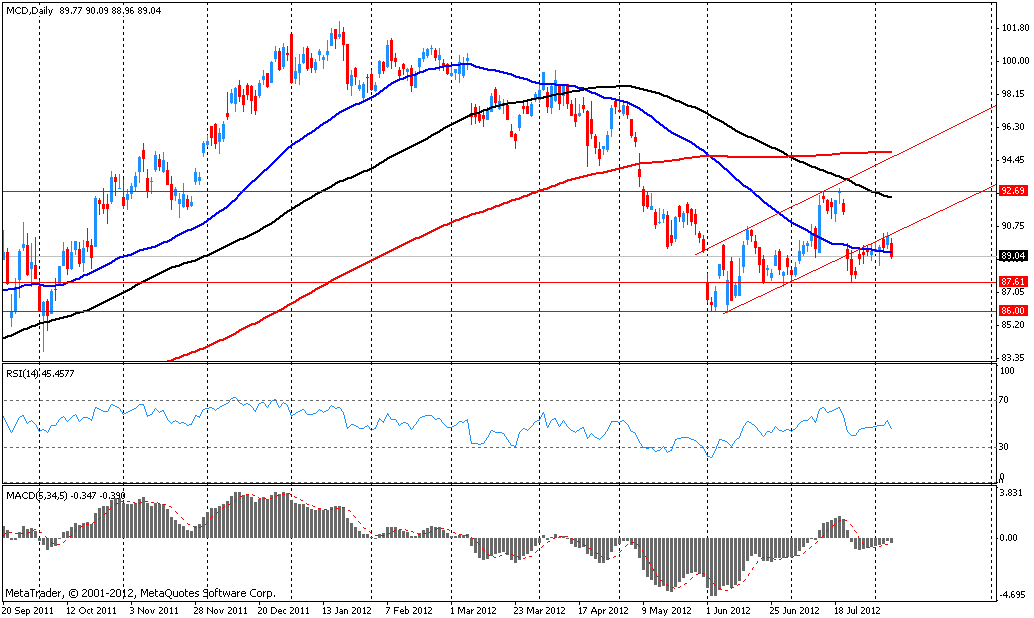Click the 101.80 price axis label

(x=1015, y=28)
